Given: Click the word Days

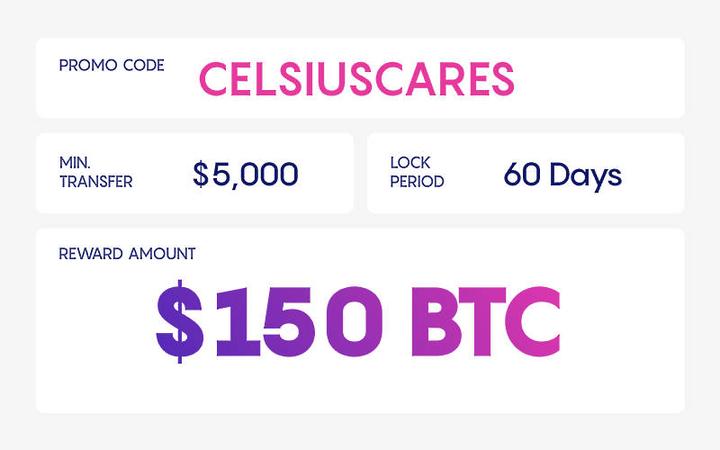Looking at the screenshot, I should (x=586, y=176).
